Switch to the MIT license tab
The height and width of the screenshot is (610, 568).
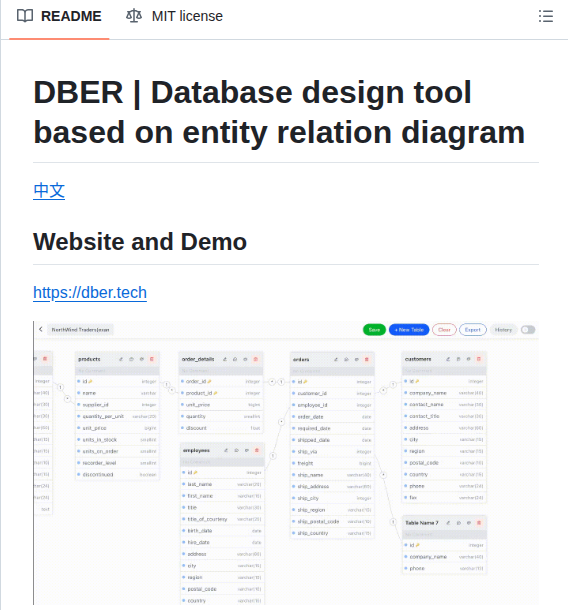pos(174,16)
